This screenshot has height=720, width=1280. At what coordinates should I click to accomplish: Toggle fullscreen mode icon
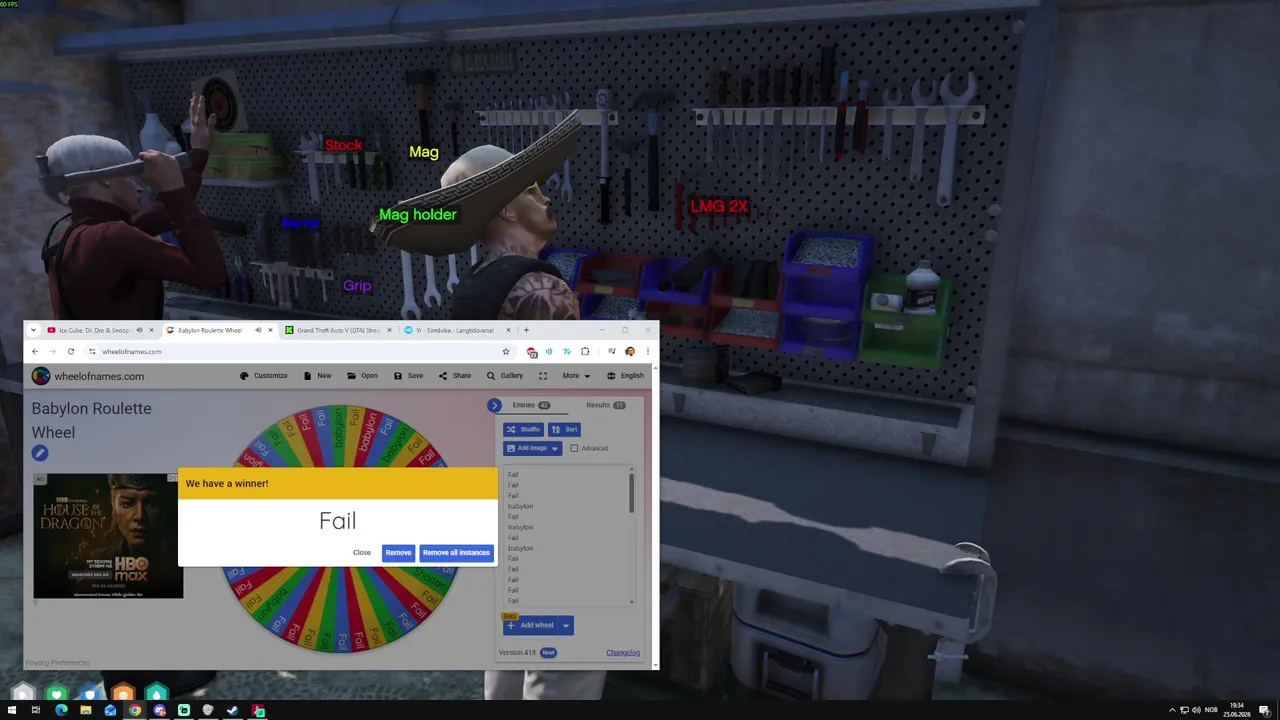click(543, 376)
